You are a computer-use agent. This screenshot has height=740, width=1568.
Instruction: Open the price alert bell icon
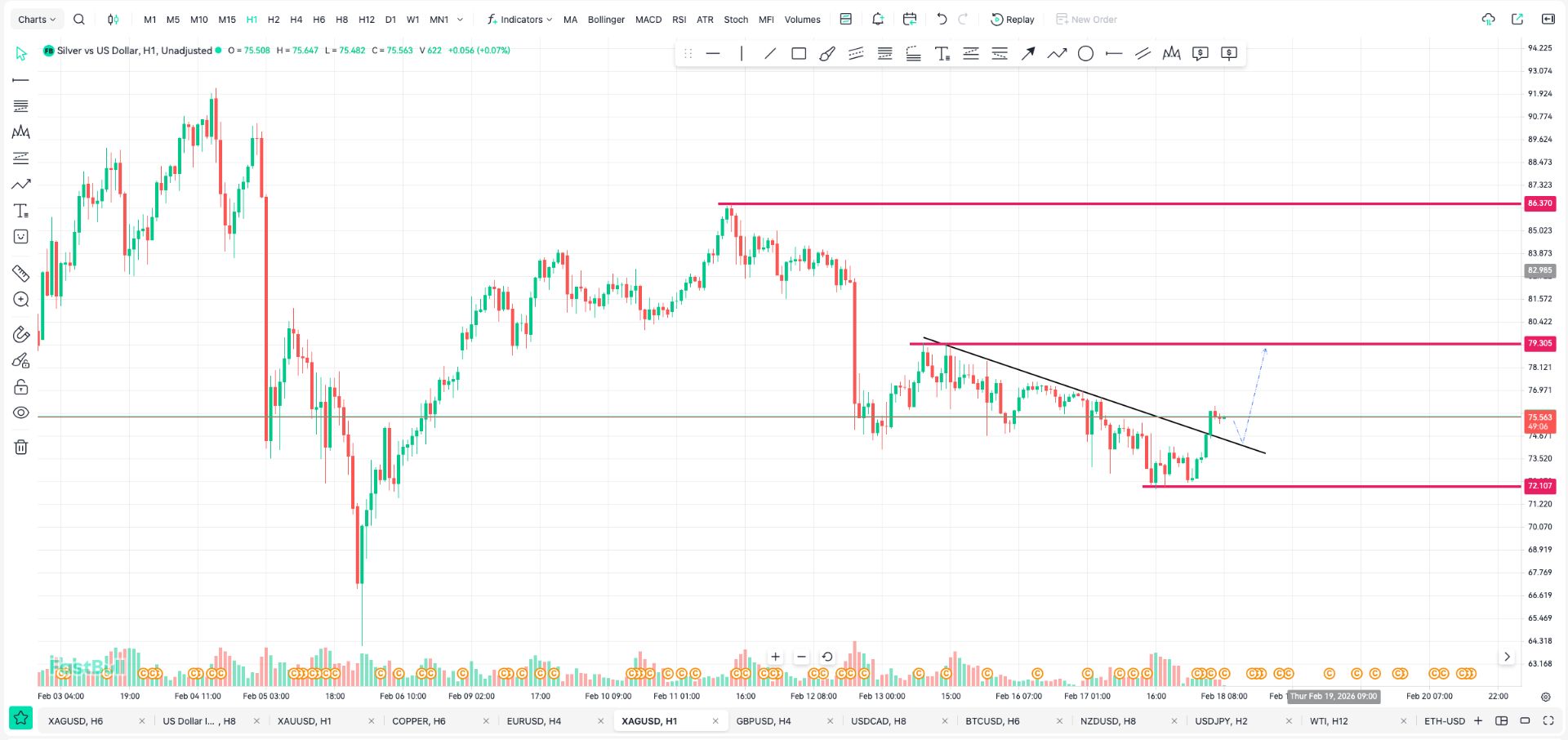(x=878, y=20)
